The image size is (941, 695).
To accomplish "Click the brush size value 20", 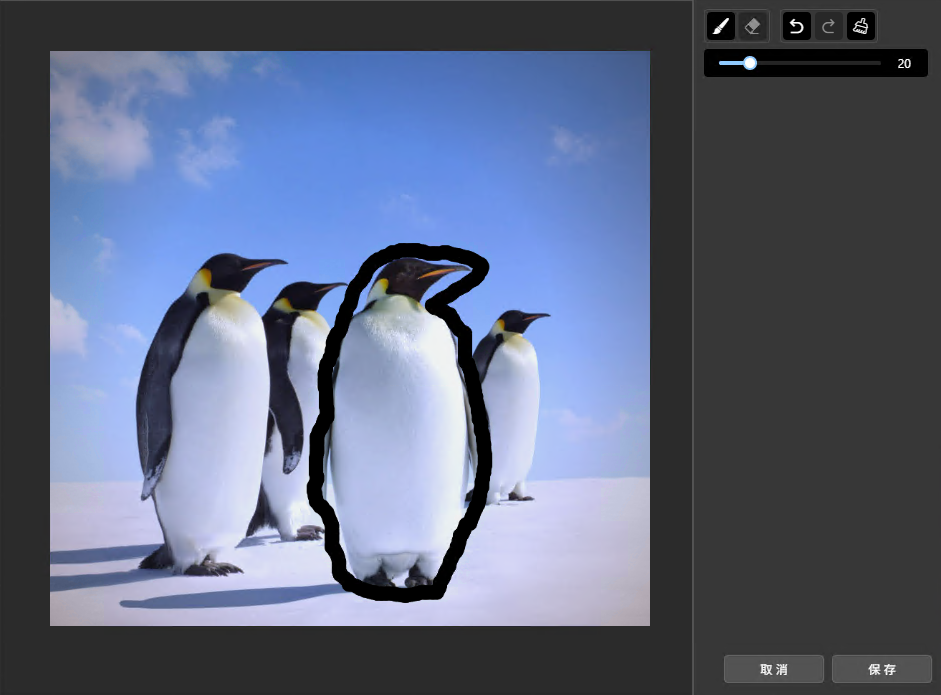I will pyautogui.click(x=903, y=63).
